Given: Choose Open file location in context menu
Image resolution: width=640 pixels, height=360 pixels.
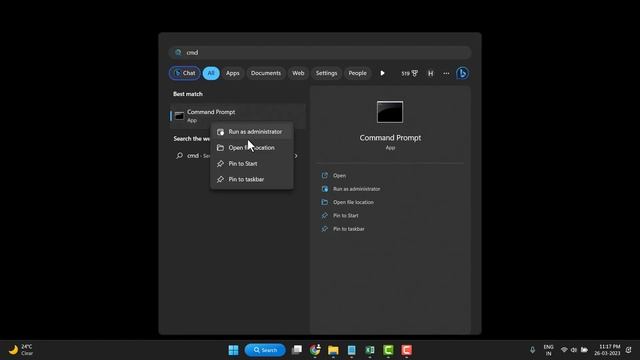Looking at the screenshot, I should [x=252, y=148].
